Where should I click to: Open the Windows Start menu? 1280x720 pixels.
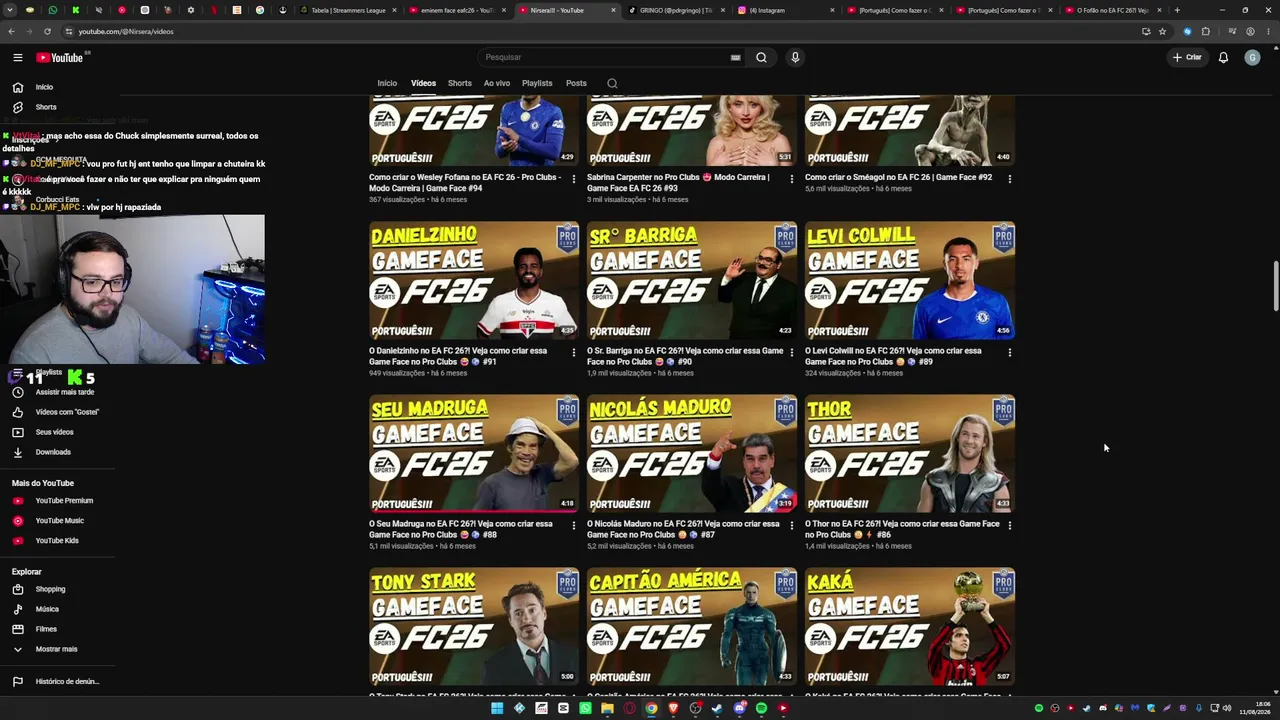click(497, 708)
